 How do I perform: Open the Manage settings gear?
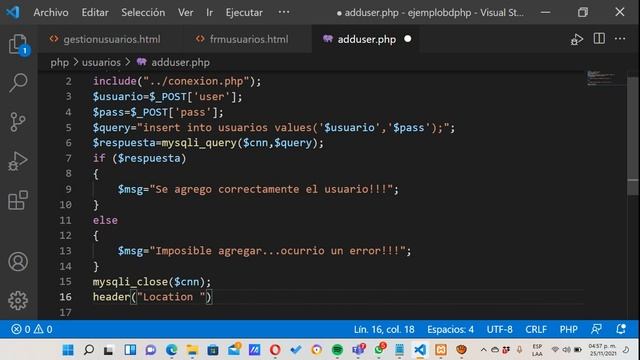pyautogui.click(x=18, y=300)
